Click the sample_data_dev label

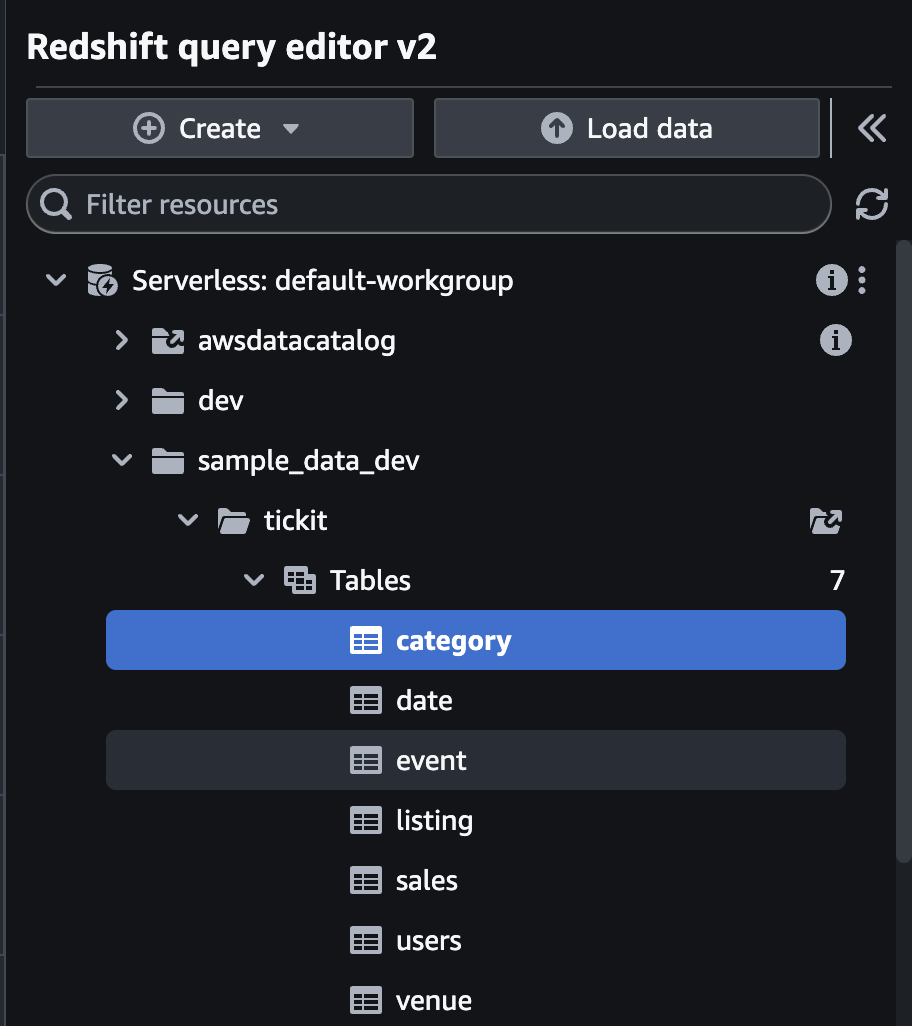[309, 461]
